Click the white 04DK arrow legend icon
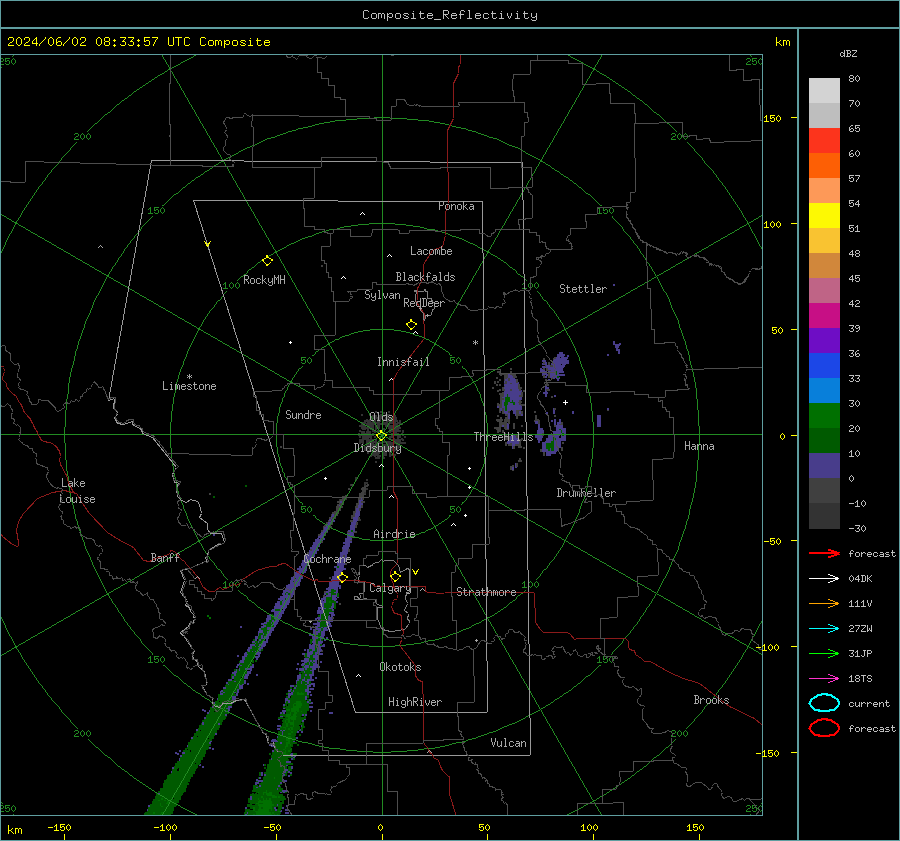The width and height of the screenshot is (900, 841). tap(824, 578)
